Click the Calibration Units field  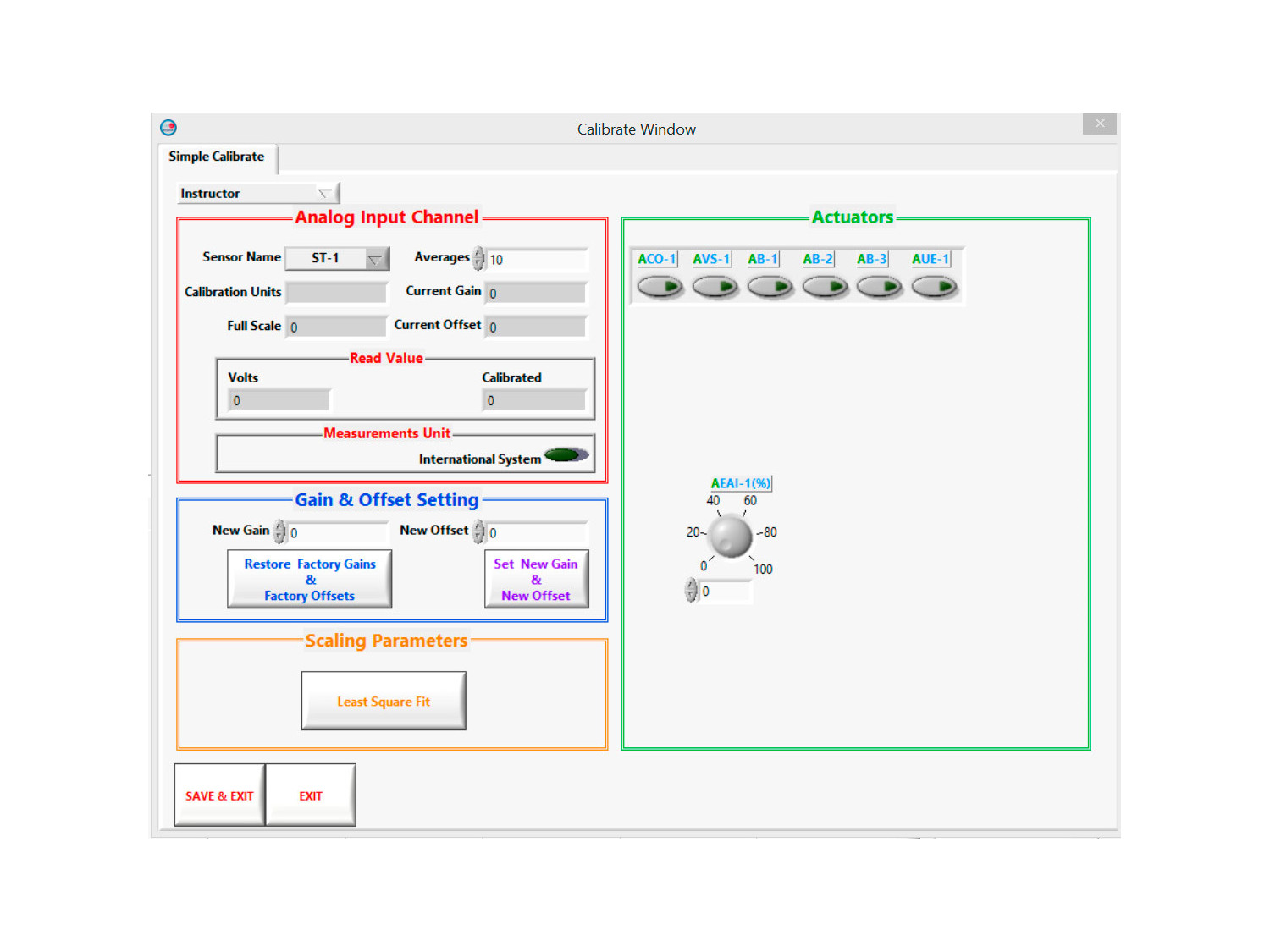click(x=336, y=293)
